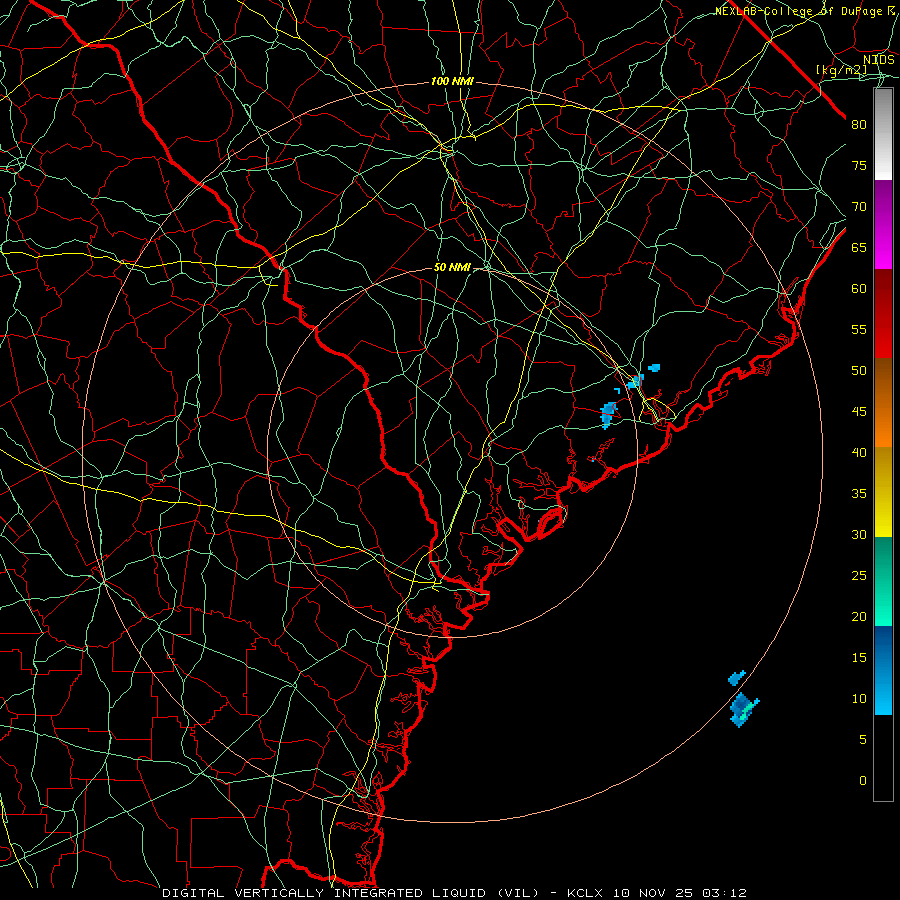Click the 80 value on the scale
Viewport: 900px width, 900px height.
[x=859, y=125]
